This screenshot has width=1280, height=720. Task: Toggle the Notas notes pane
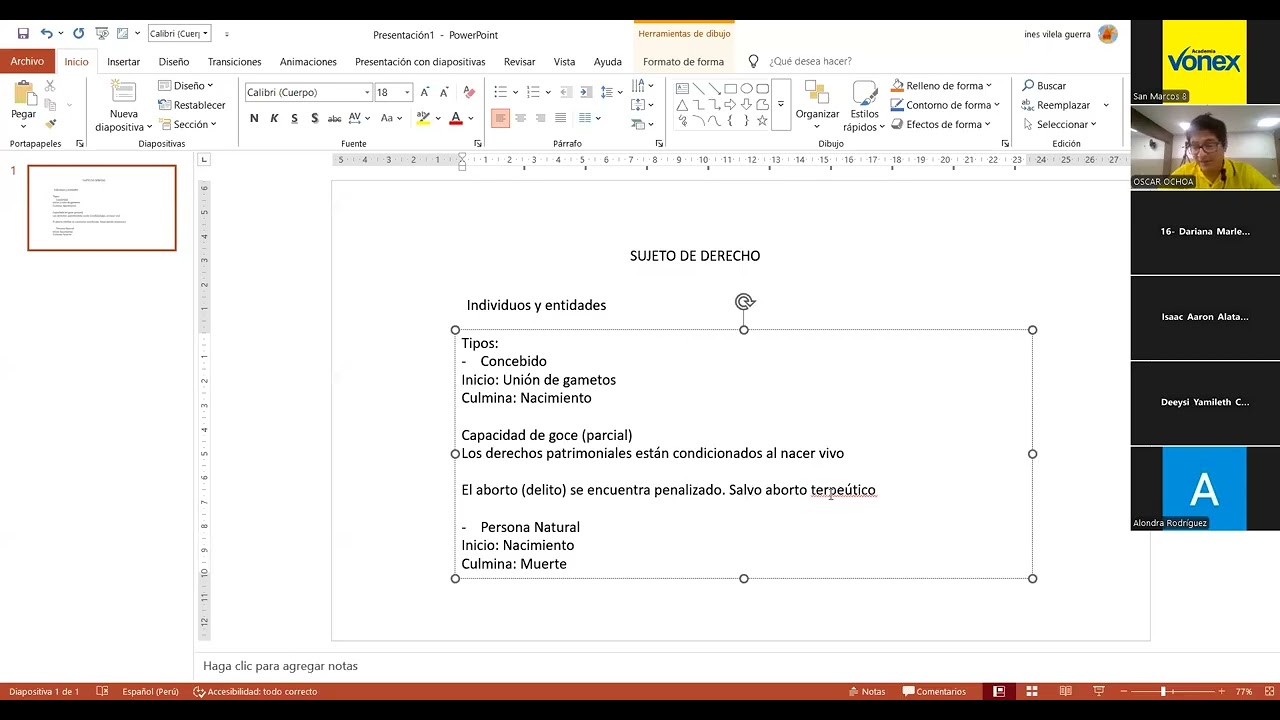click(866, 691)
